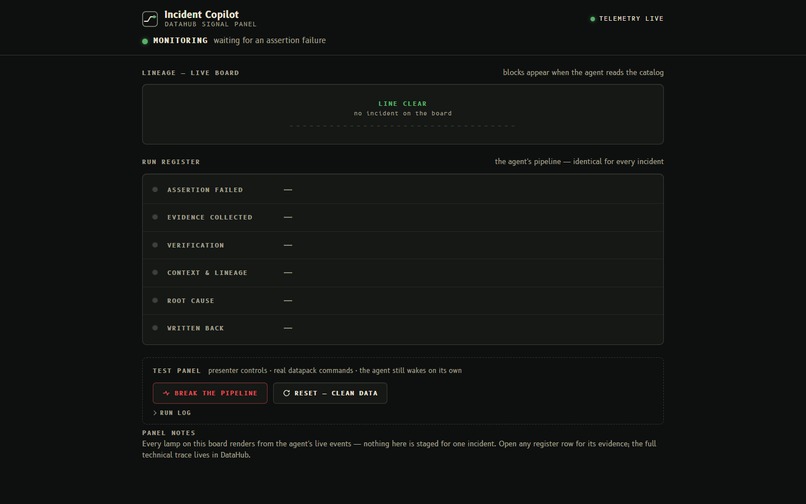Image resolution: width=806 pixels, height=504 pixels.
Task: Click the Break the Pipeline button
Action: tap(210, 393)
